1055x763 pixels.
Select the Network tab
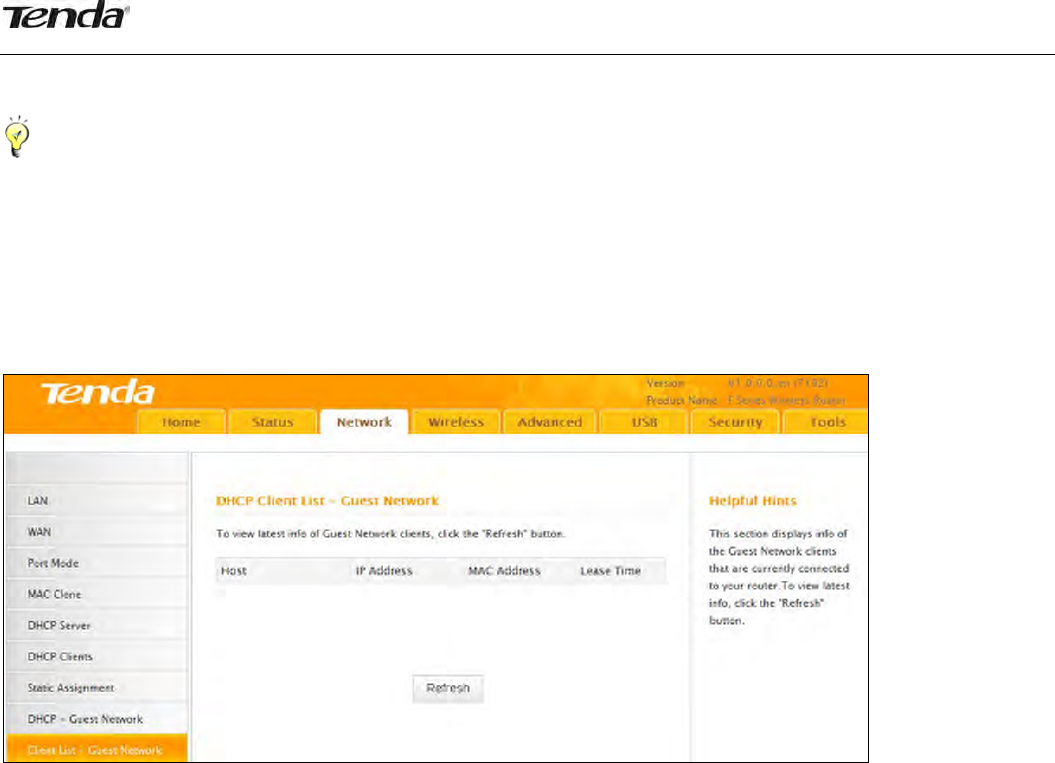364,422
